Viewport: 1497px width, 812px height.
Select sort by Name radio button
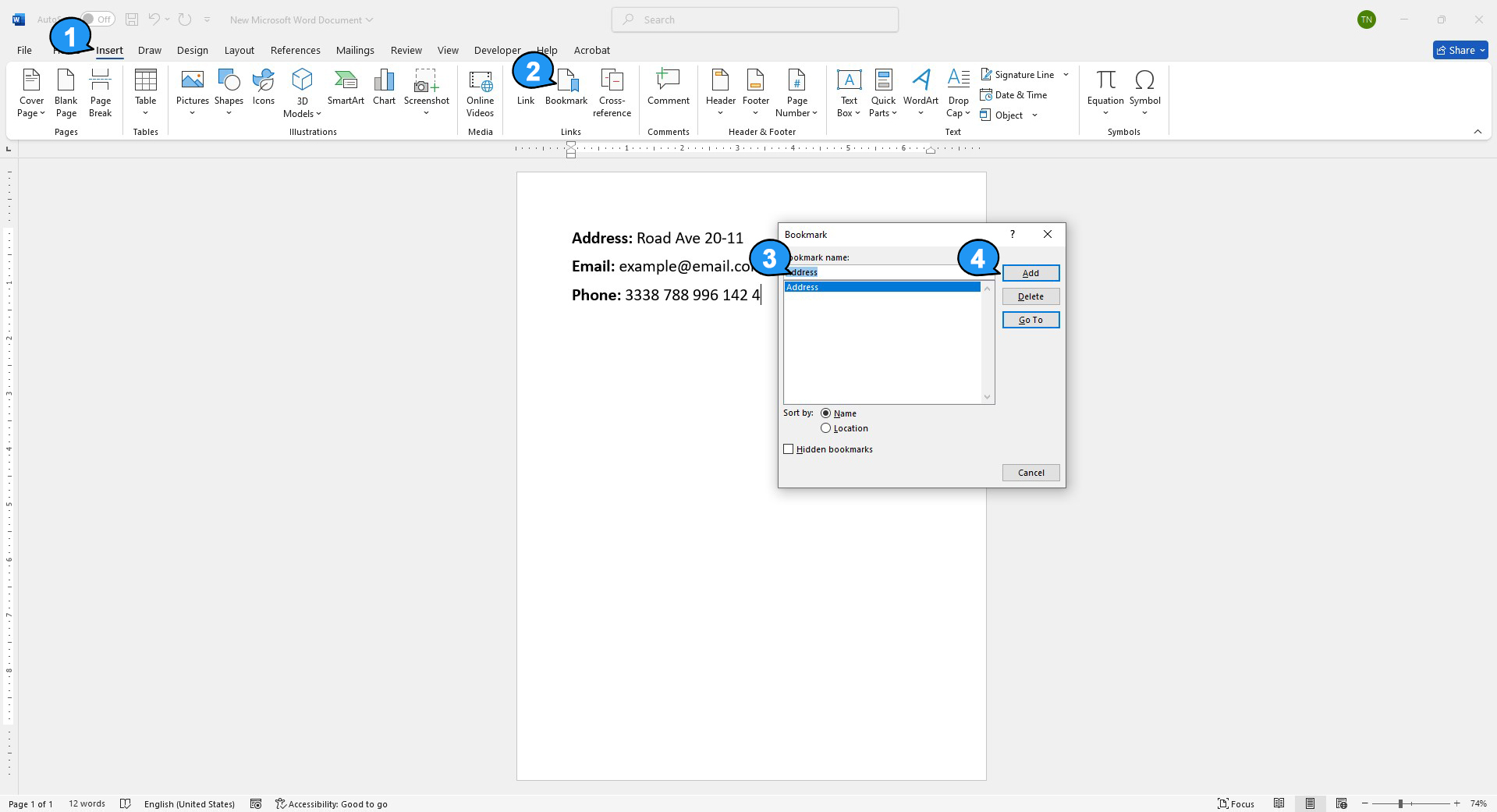[825, 413]
